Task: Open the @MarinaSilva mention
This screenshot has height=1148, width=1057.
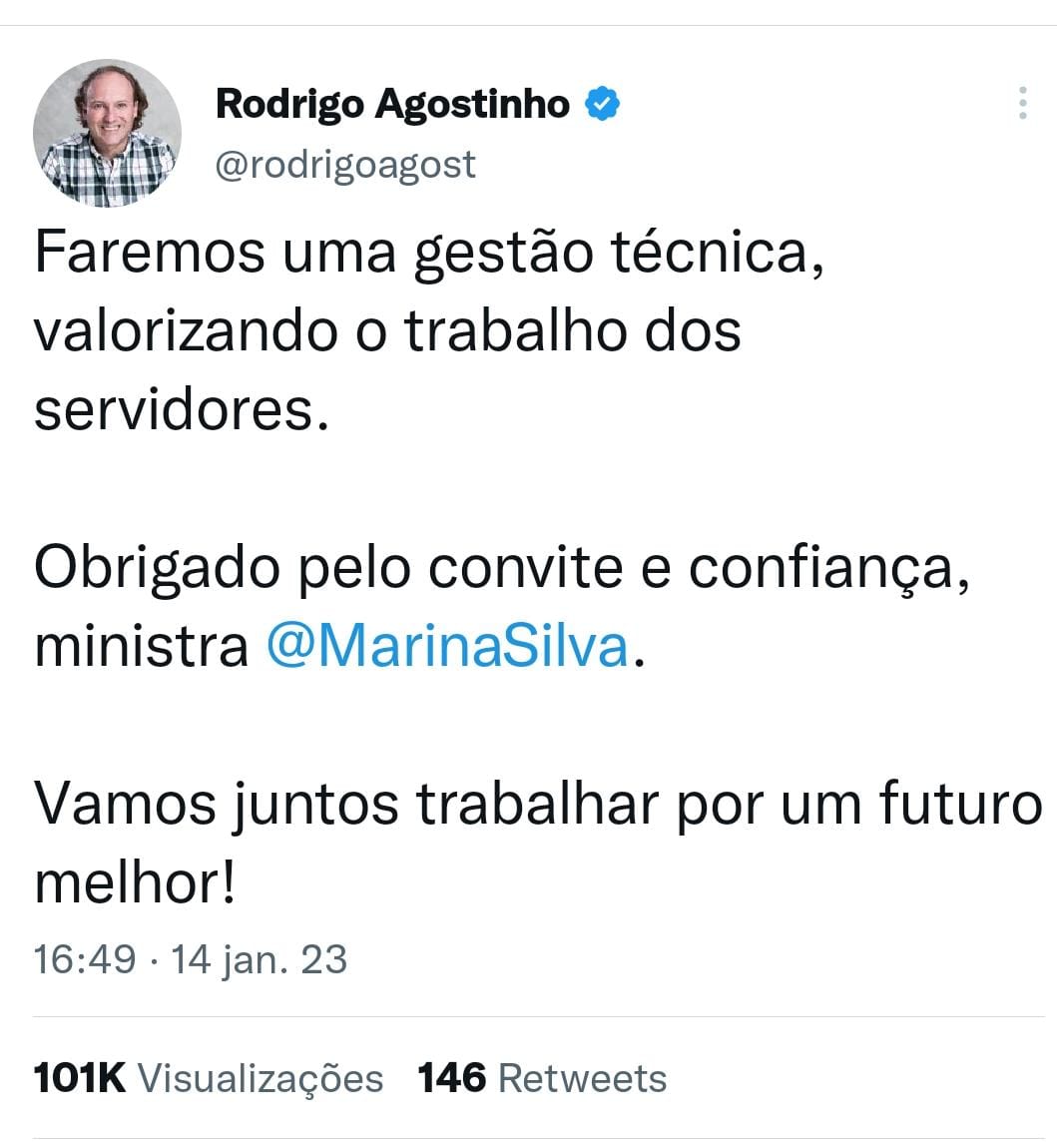Action: (x=447, y=647)
